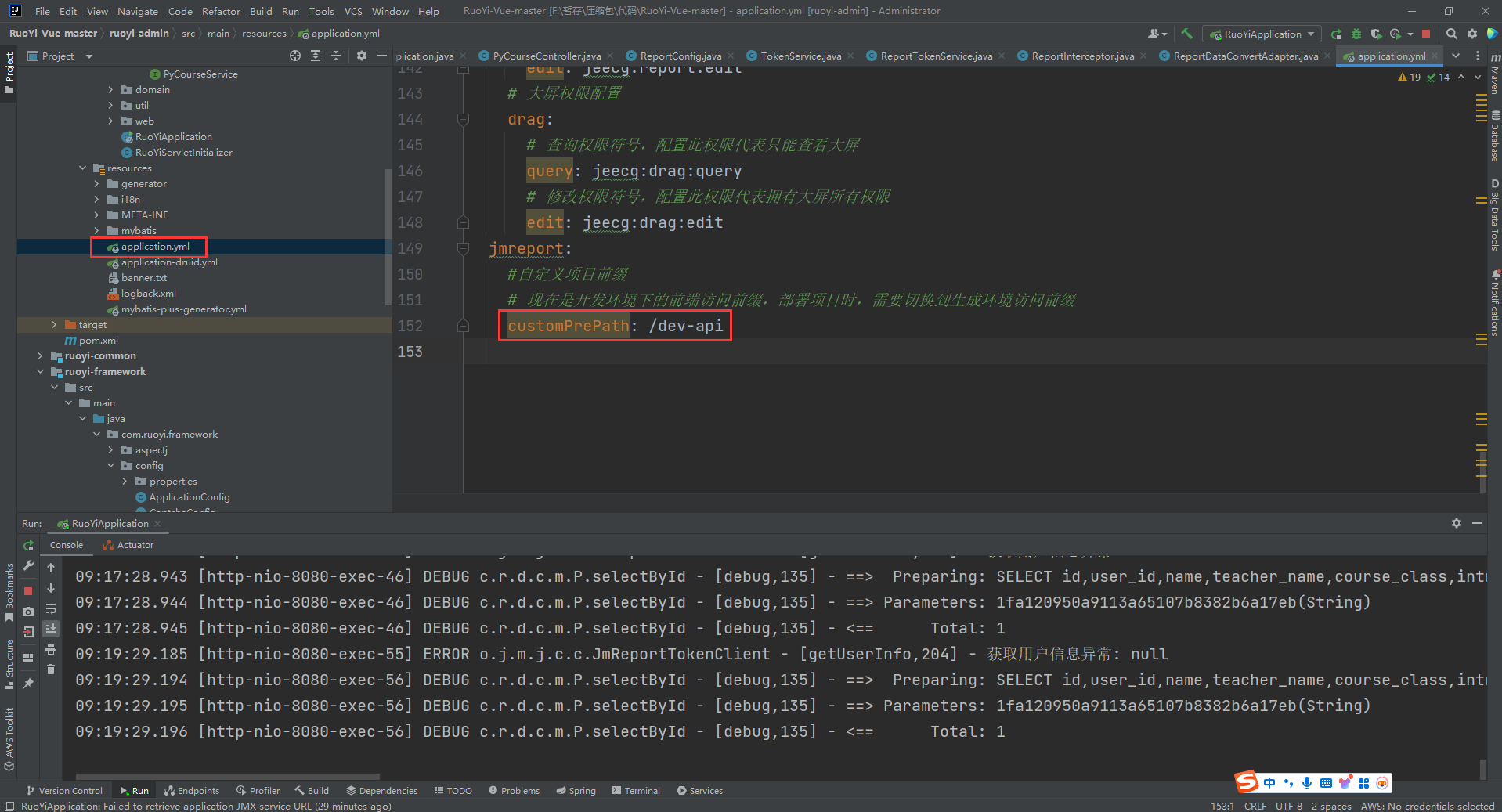The image size is (1502, 812).
Task: Click CRLF line separator in status bar
Action: pyautogui.click(x=1255, y=806)
